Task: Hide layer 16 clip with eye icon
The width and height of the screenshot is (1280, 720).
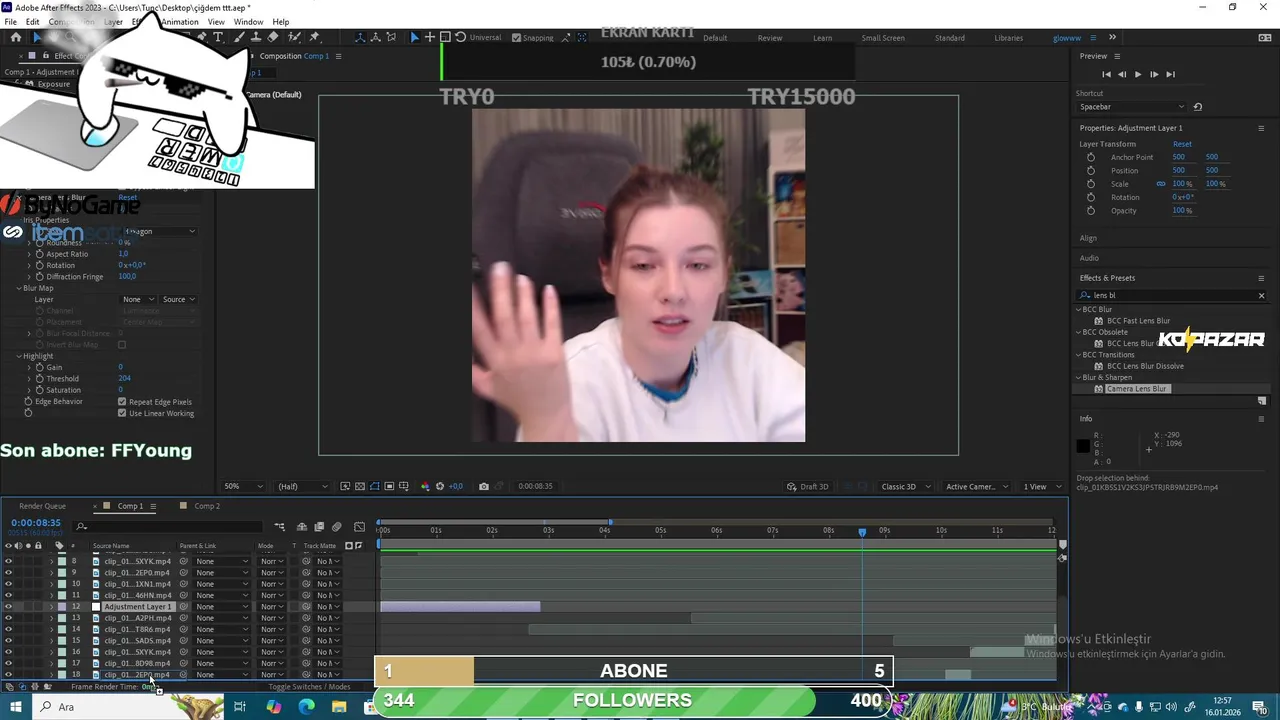Action: tap(8, 652)
